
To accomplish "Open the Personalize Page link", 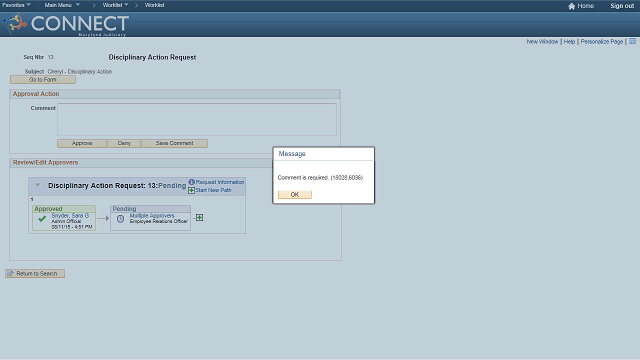I will 602,42.
